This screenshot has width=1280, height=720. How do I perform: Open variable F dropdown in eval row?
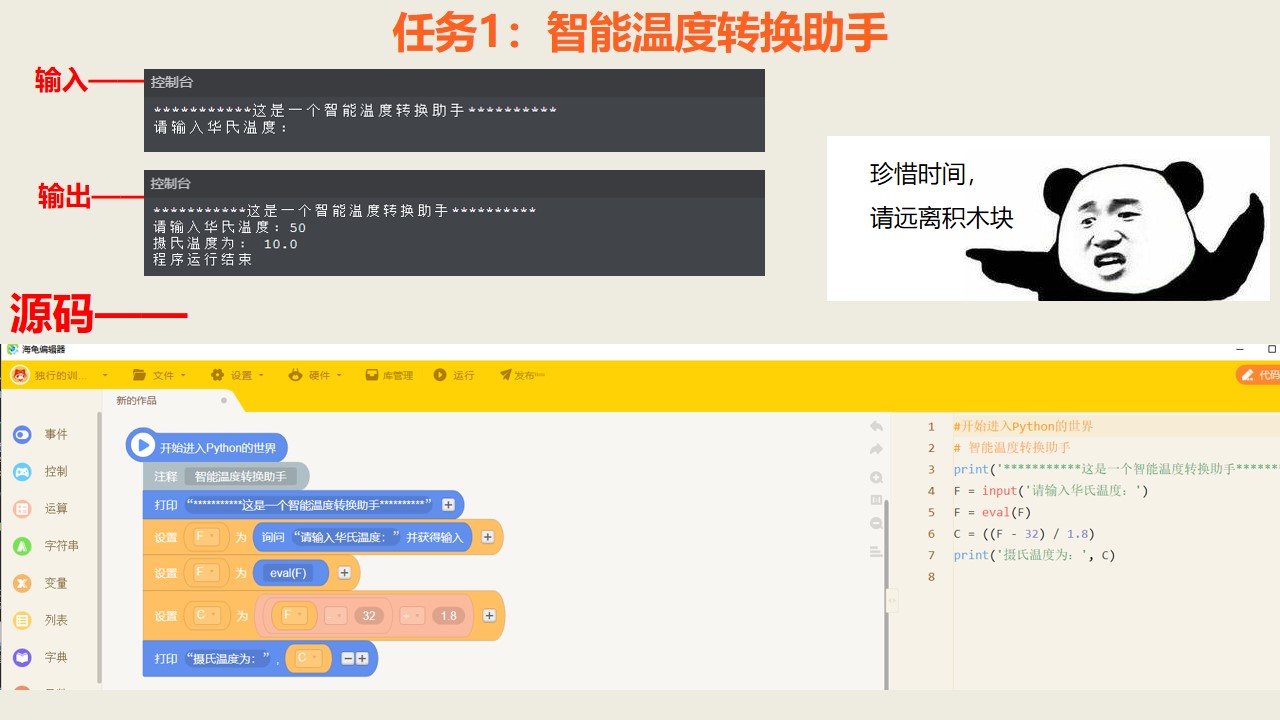click(x=206, y=573)
